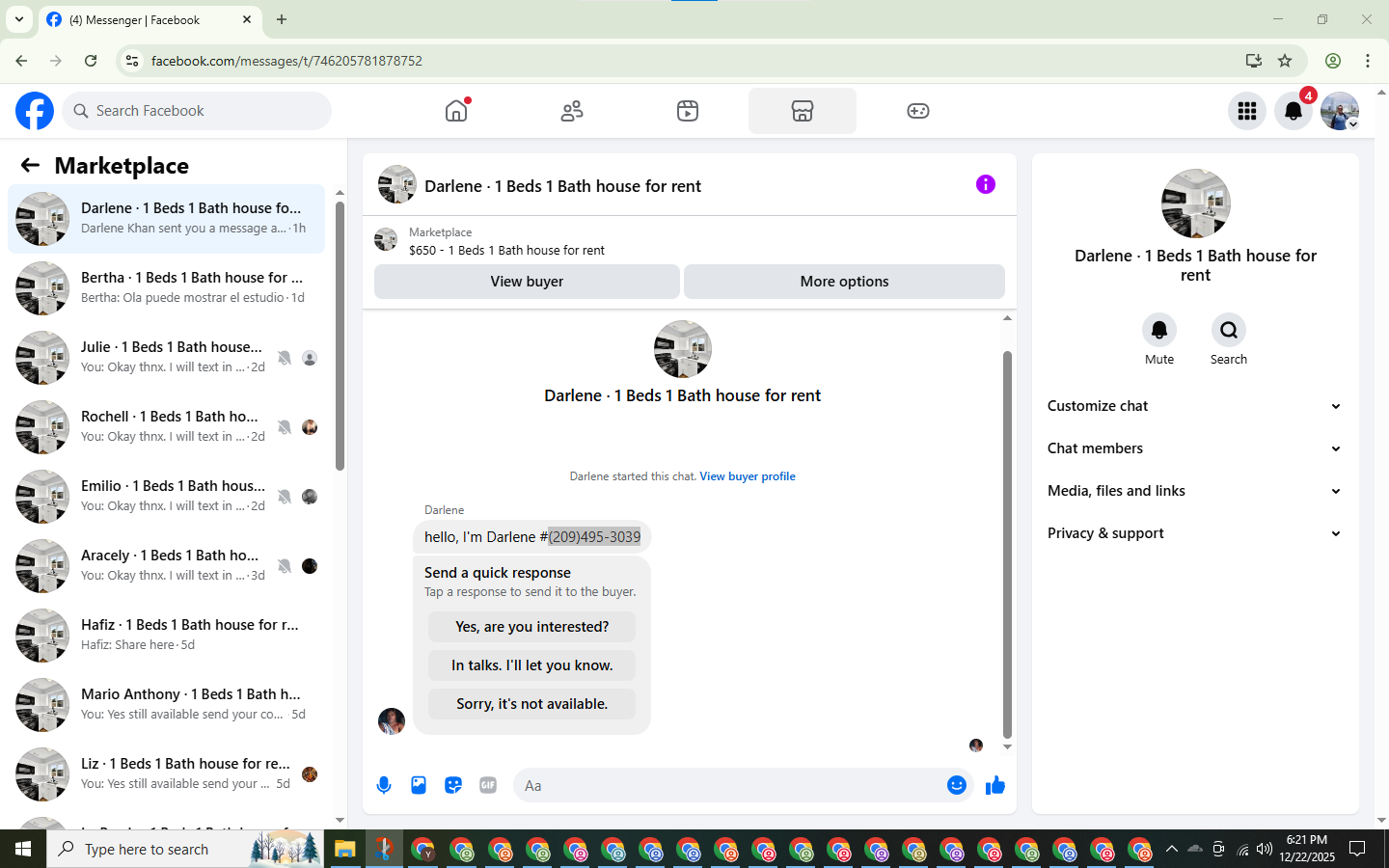This screenshot has width=1389, height=868.
Task: Open Facebook home via logo
Action: (35, 111)
